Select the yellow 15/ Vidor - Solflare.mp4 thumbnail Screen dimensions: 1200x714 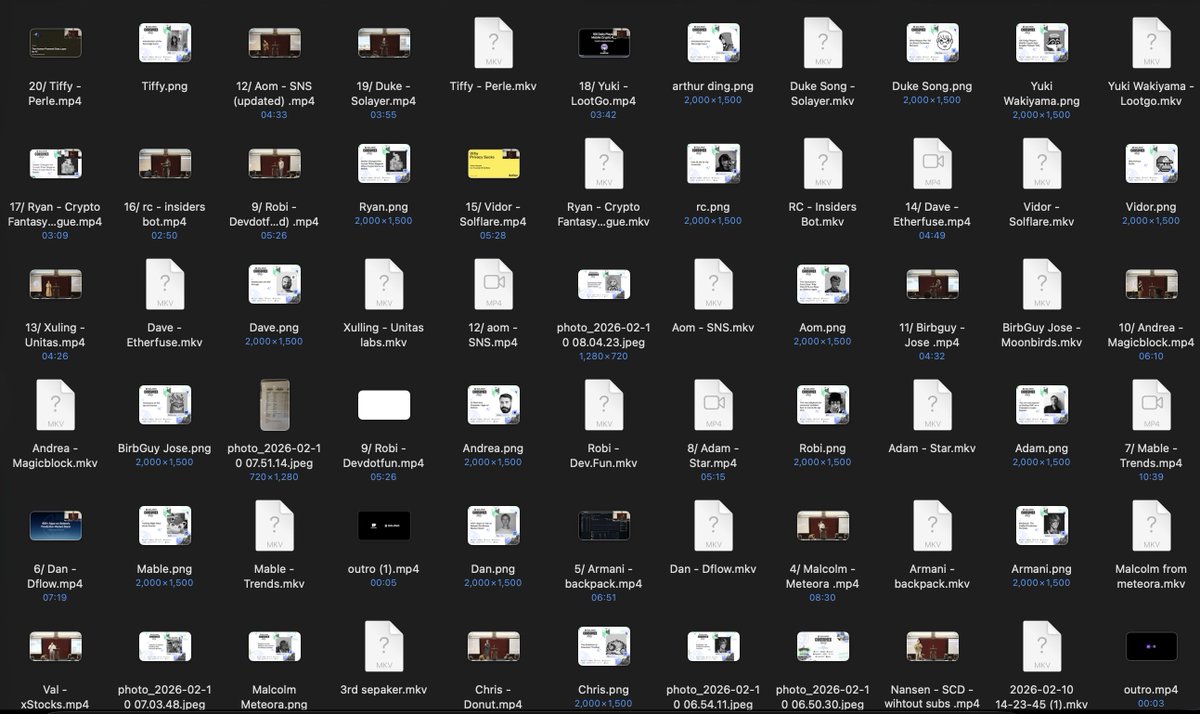(x=494, y=164)
